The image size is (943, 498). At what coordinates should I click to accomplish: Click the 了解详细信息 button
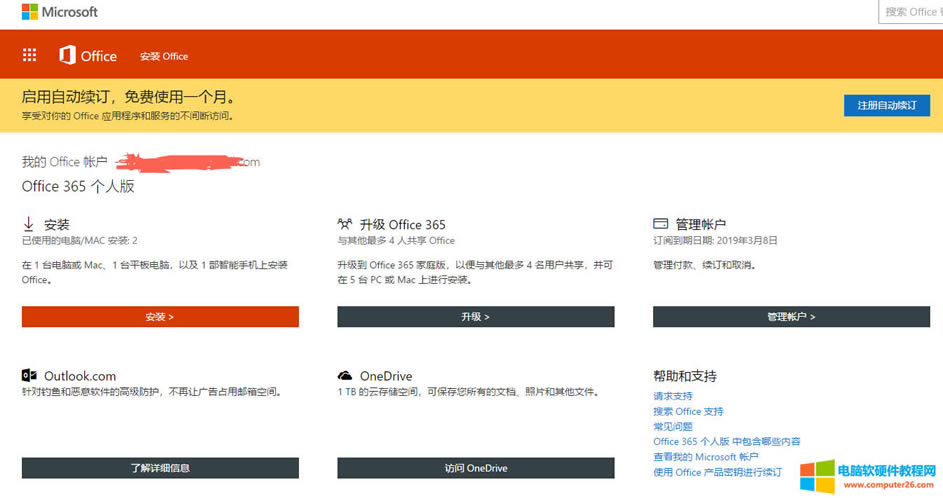tap(160, 468)
